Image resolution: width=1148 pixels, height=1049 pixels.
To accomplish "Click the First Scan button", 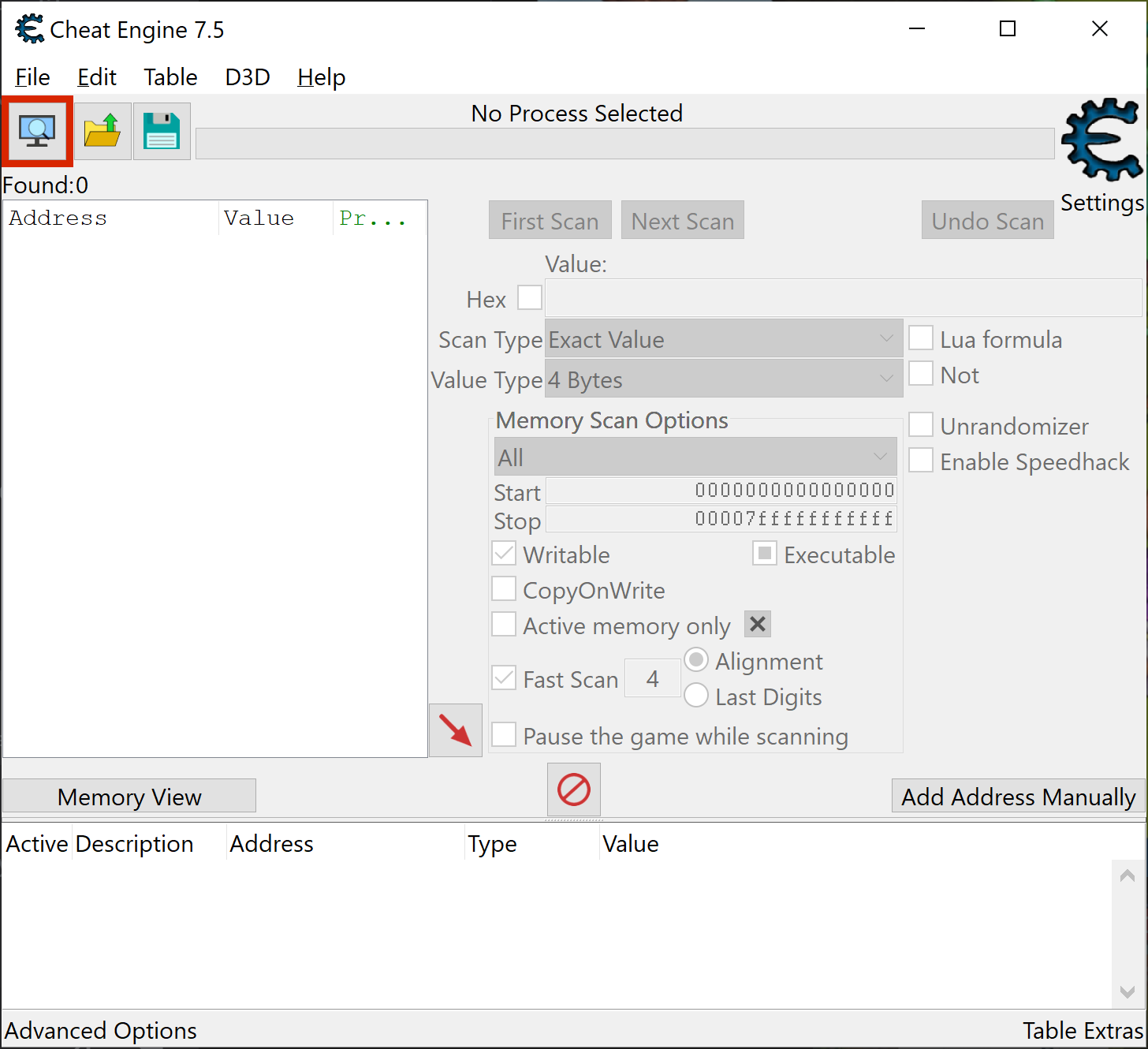I will point(550,221).
